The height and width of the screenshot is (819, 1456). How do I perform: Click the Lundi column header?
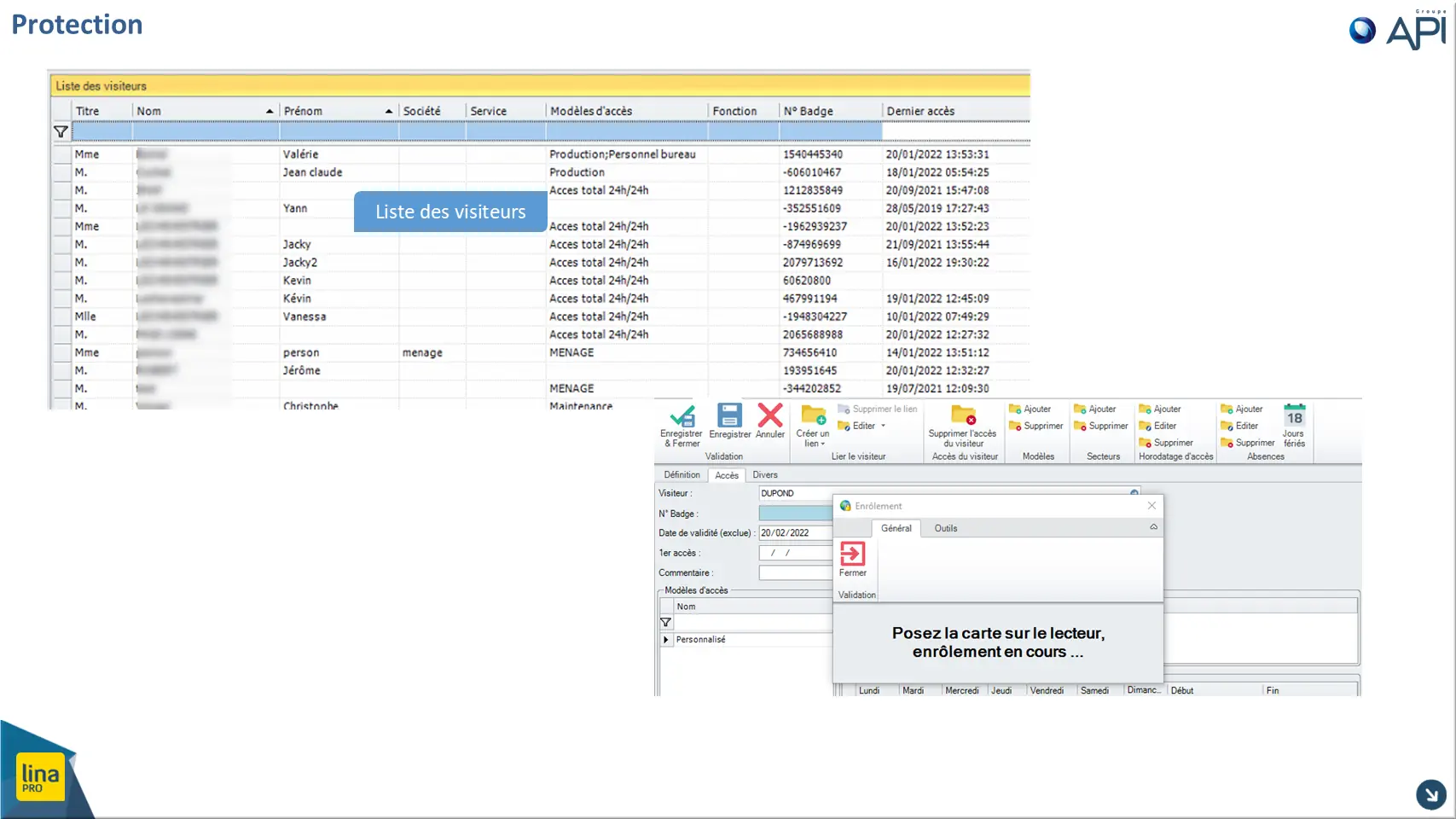[x=878, y=690]
